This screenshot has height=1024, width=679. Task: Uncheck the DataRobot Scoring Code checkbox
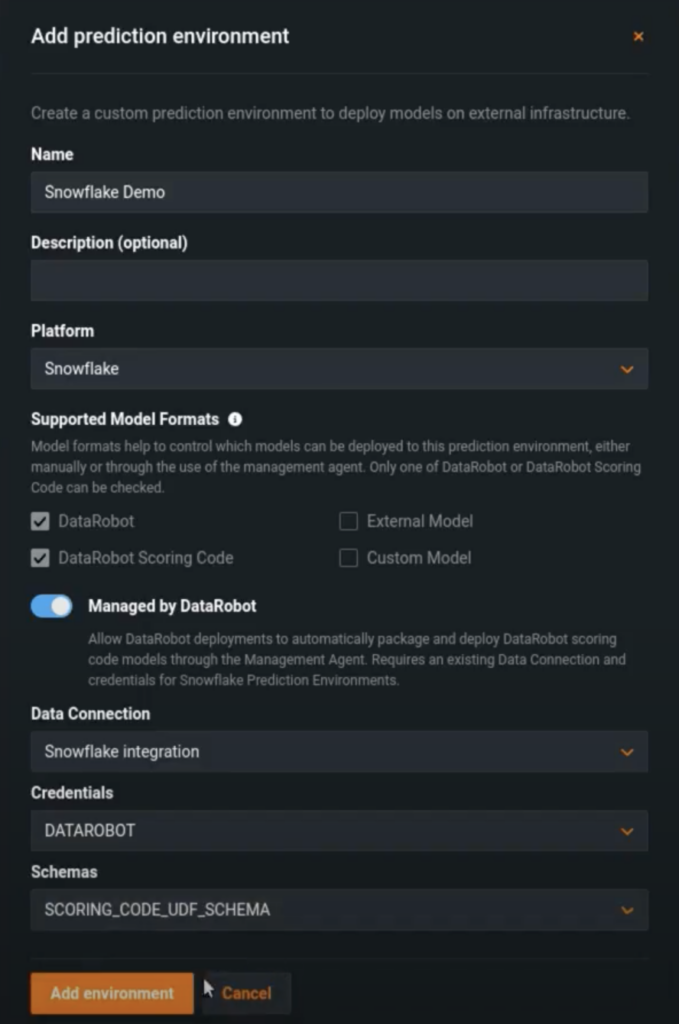coord(41,558)
